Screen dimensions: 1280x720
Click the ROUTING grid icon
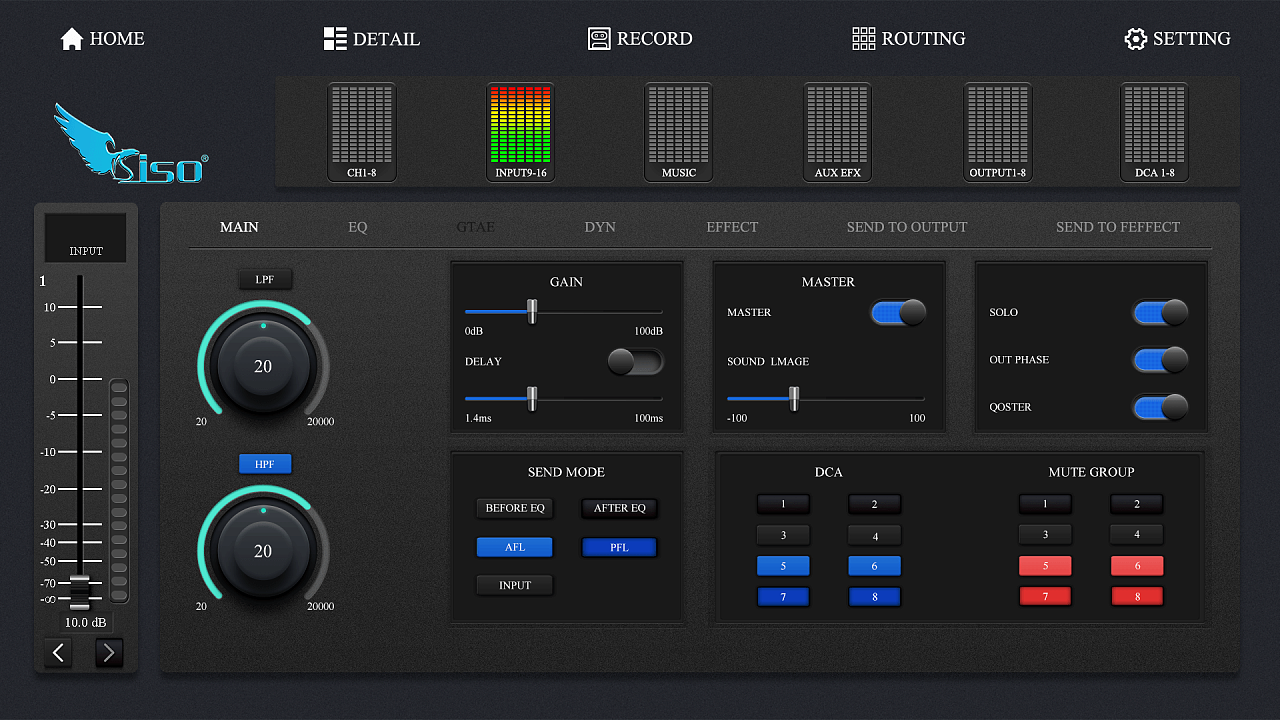[x=863, y=39]
